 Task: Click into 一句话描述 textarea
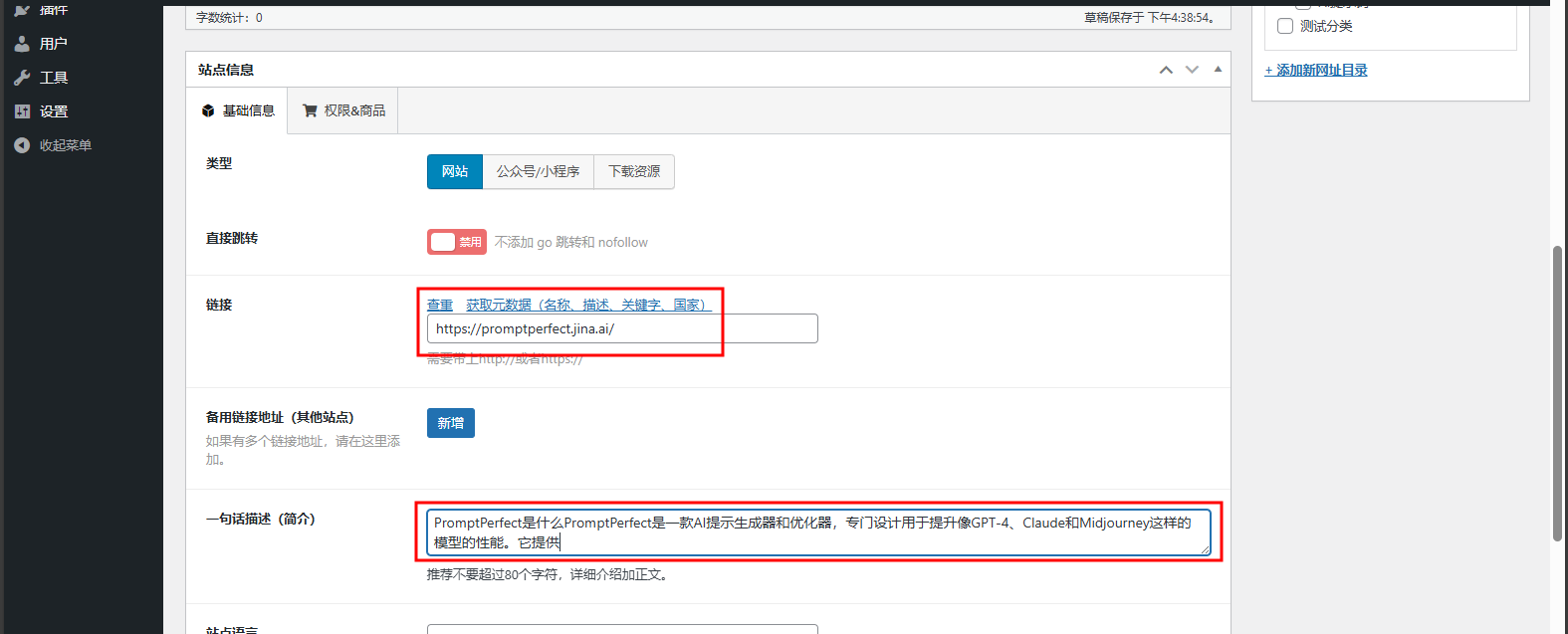point(818,532)
